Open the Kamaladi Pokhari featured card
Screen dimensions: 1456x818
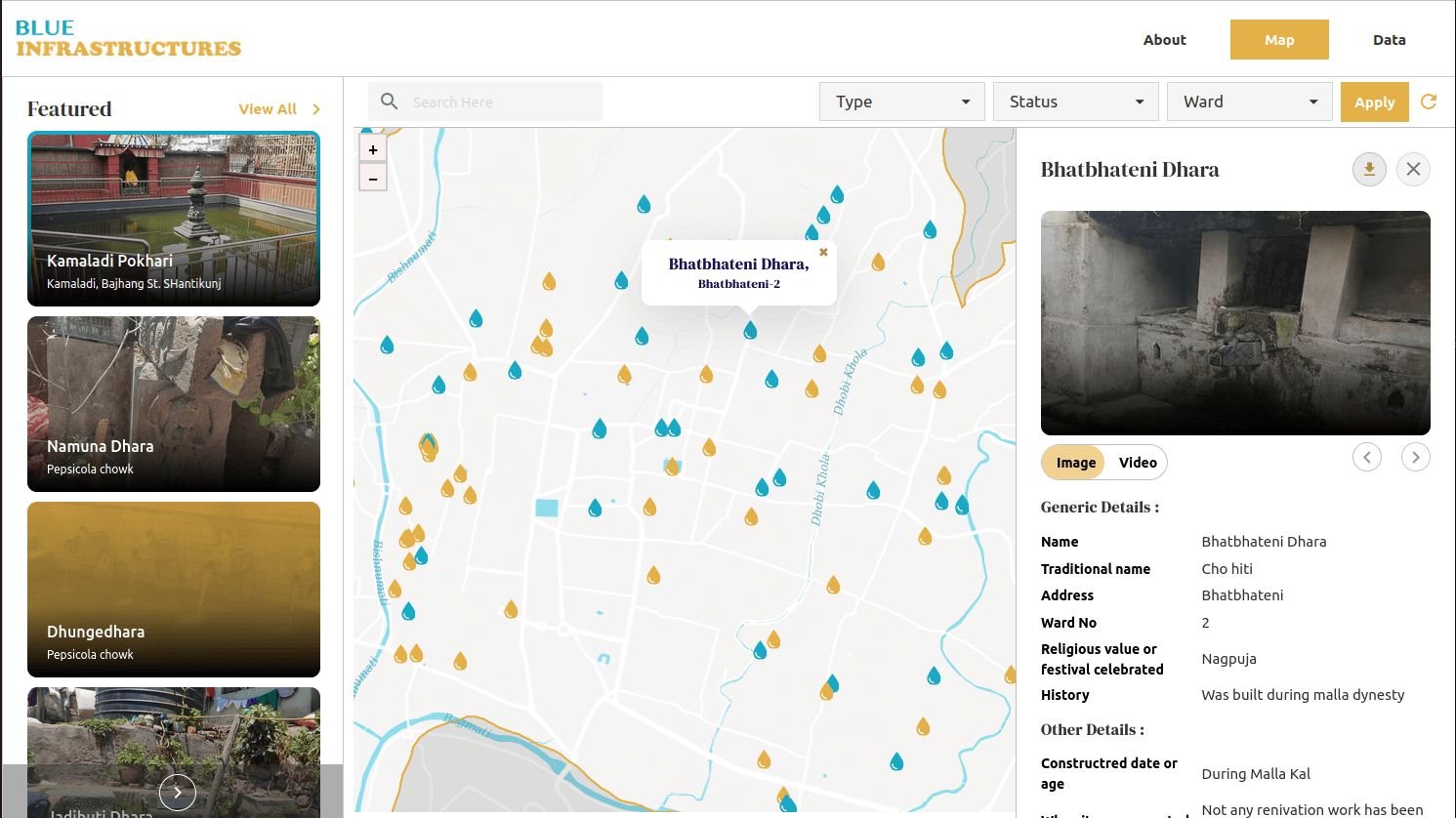[x=174, y=219]
